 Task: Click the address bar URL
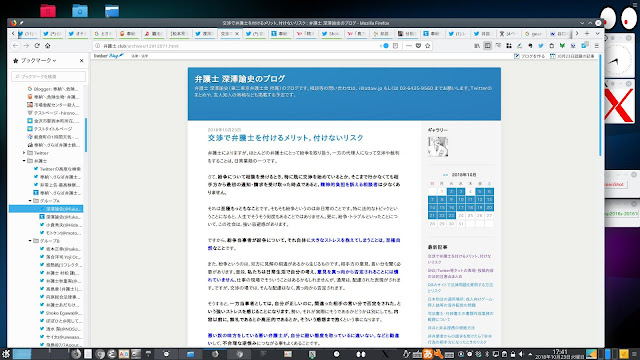point(141,46)
